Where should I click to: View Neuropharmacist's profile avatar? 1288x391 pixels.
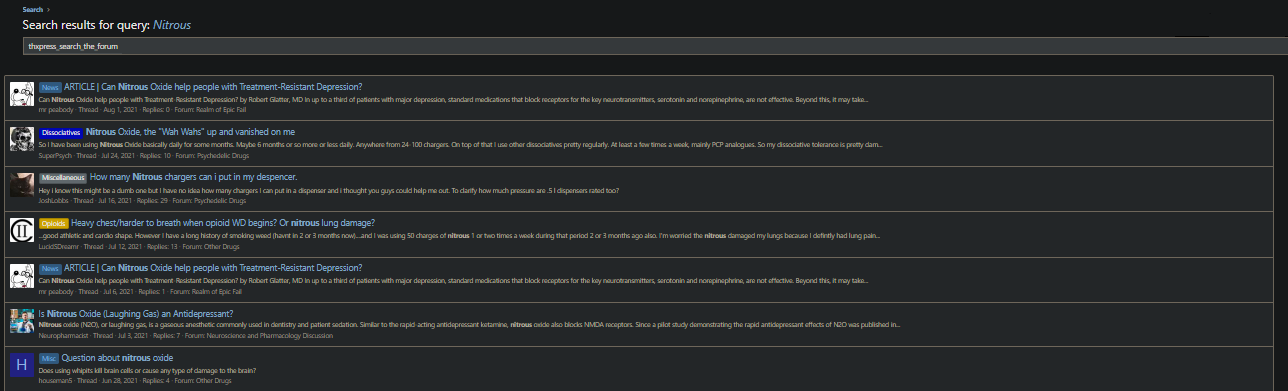[x=22, y=321]
